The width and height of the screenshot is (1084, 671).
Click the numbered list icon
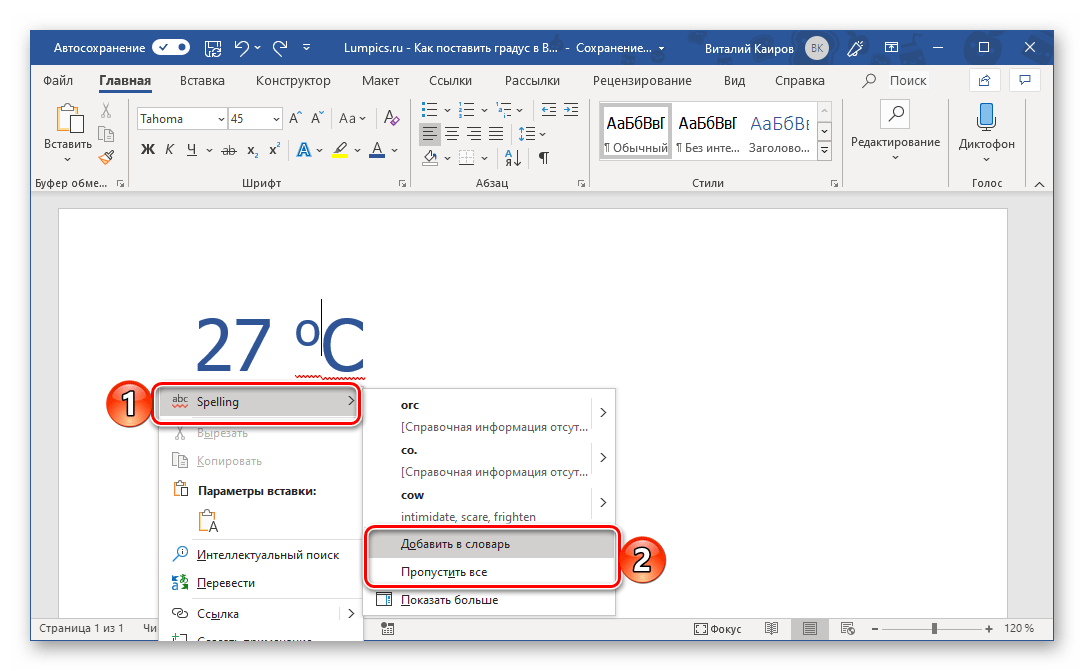coord(467,110)
